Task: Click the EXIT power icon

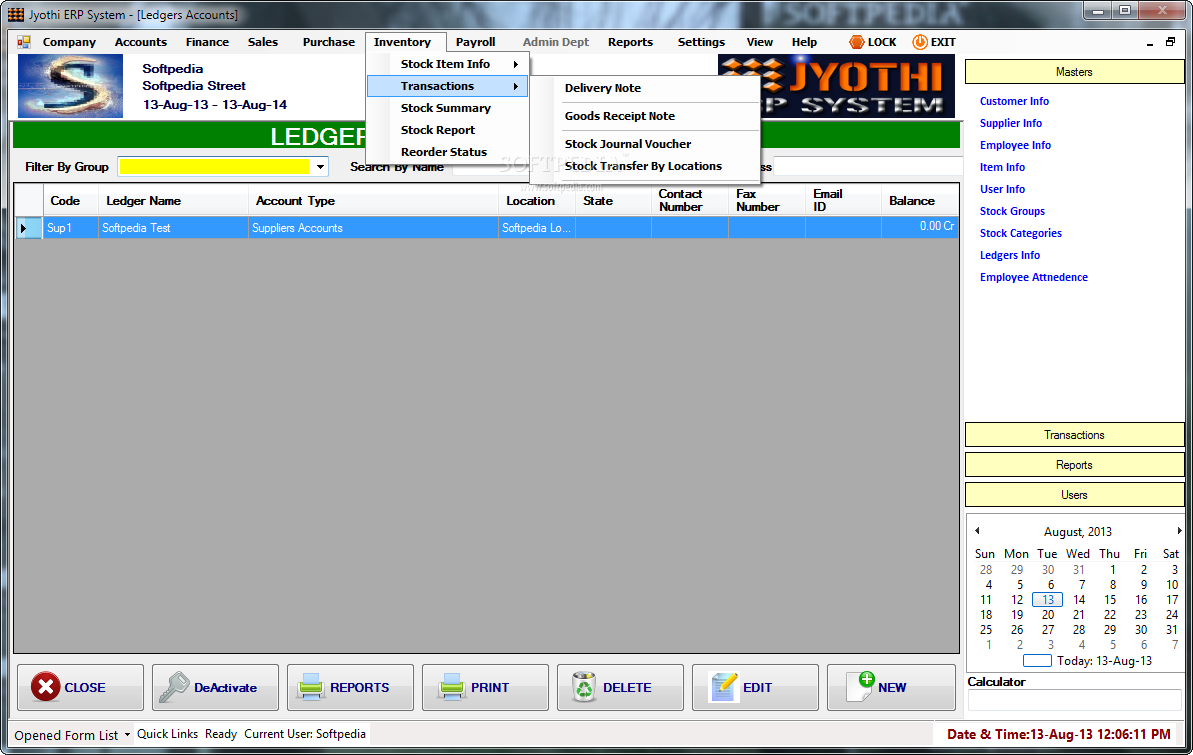Action: tap(920, 42)
